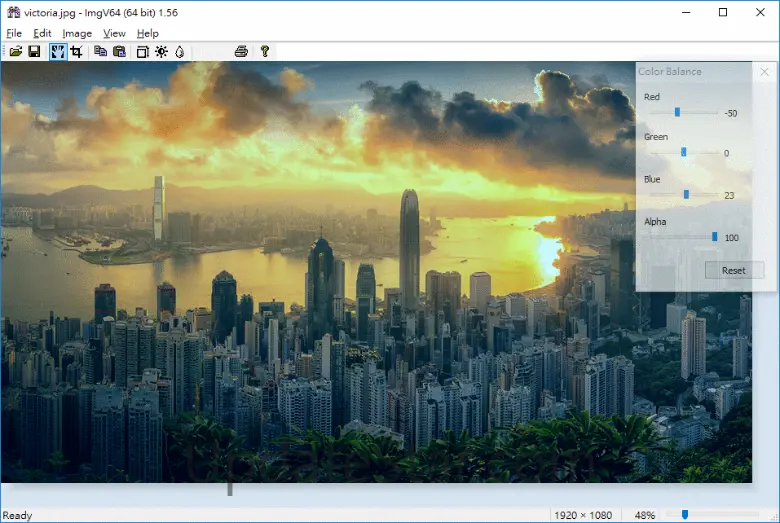Click the water drop color icon
The height and width of the screenshot is (523, 780).
click(x=179, y=51)
